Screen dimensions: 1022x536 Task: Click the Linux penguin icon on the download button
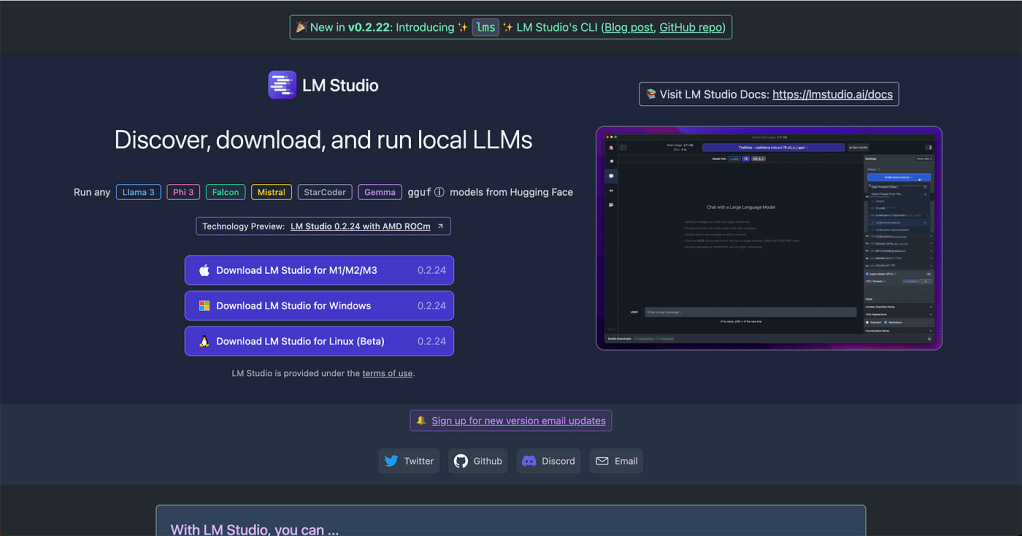(204, 341)
